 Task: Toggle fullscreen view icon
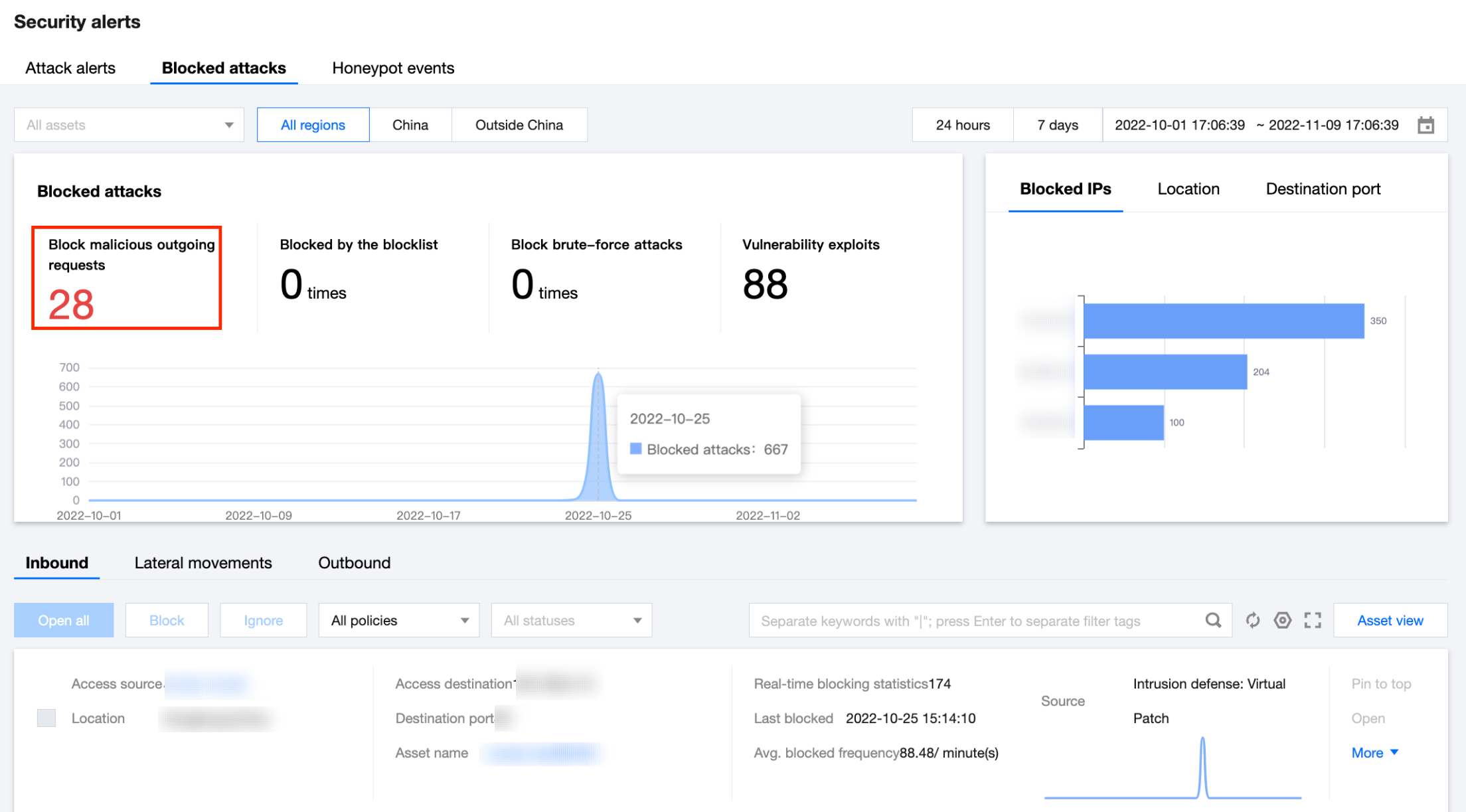tap(1313, 620)
